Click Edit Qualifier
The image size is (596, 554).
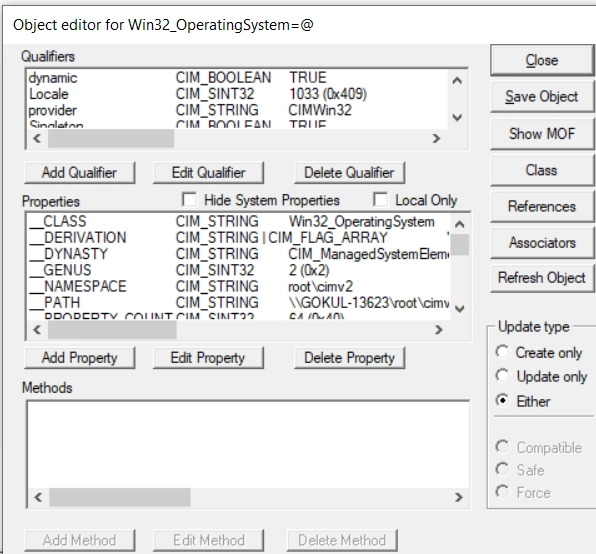[x=208, y=173]
